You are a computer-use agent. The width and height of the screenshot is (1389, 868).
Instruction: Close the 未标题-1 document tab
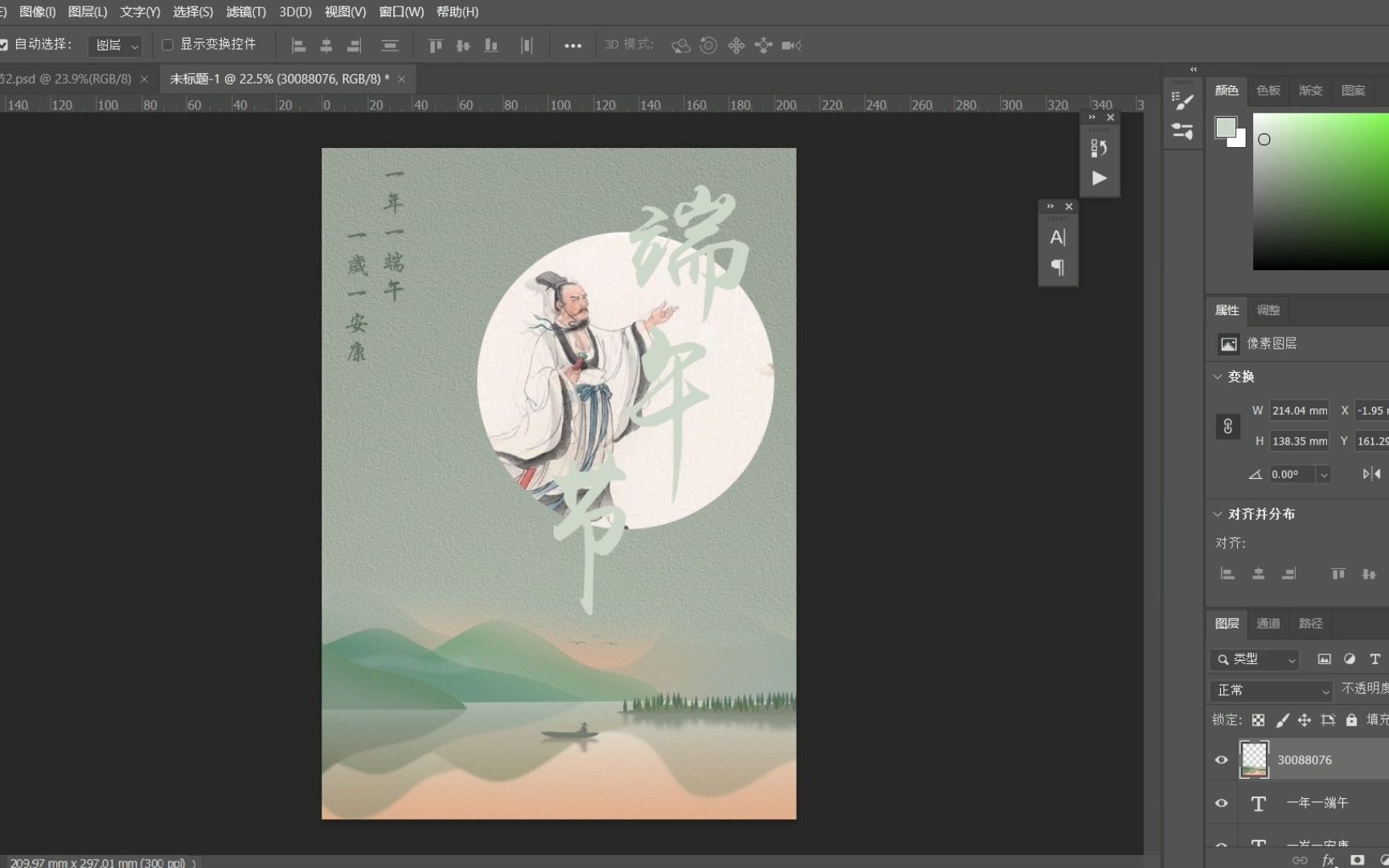pos(401,79)
